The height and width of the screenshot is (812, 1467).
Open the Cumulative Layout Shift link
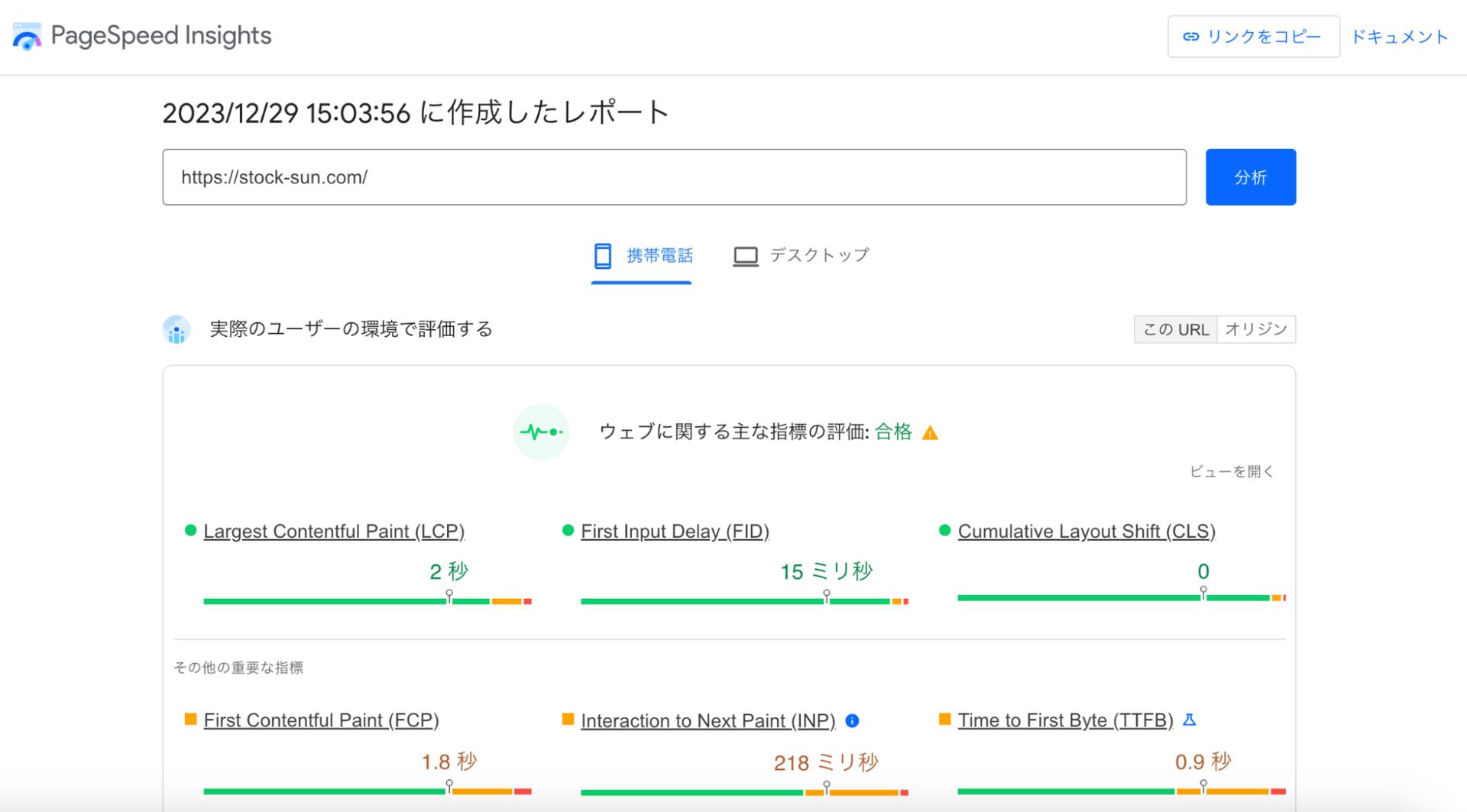pyautogui.click(x=1087, y=531)
